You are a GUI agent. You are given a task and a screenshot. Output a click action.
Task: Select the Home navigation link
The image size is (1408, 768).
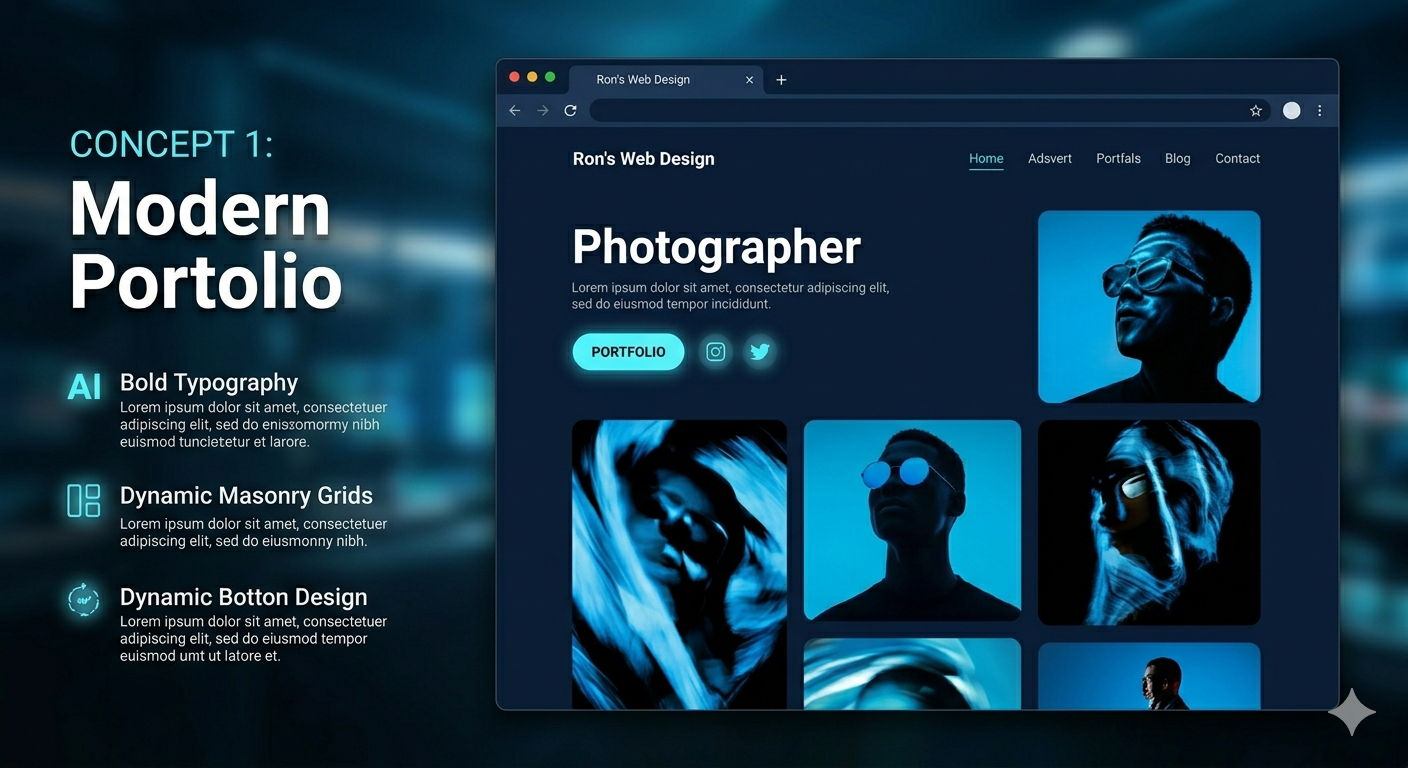[x=986, y=158]
